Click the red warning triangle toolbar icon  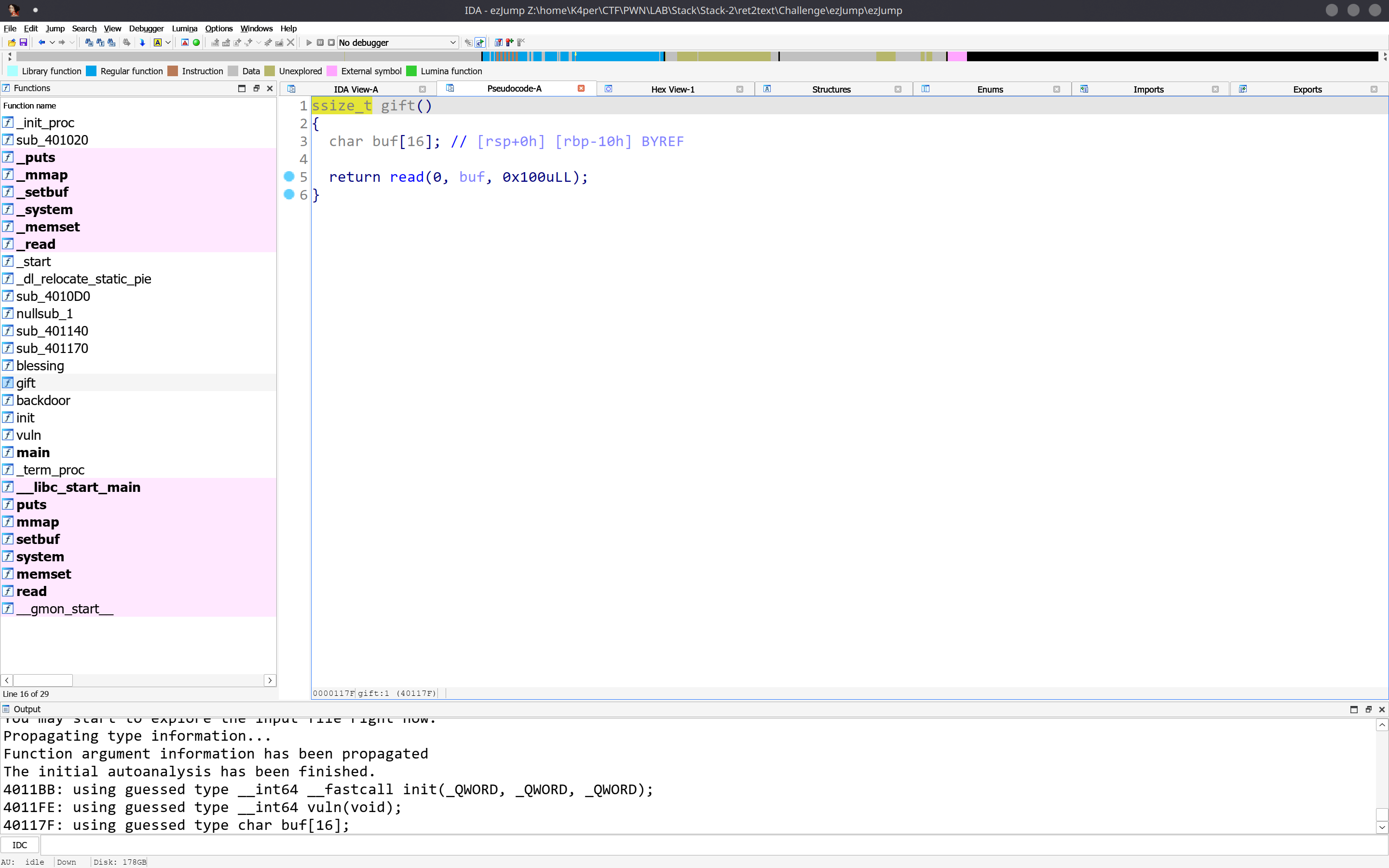[185, 42]
